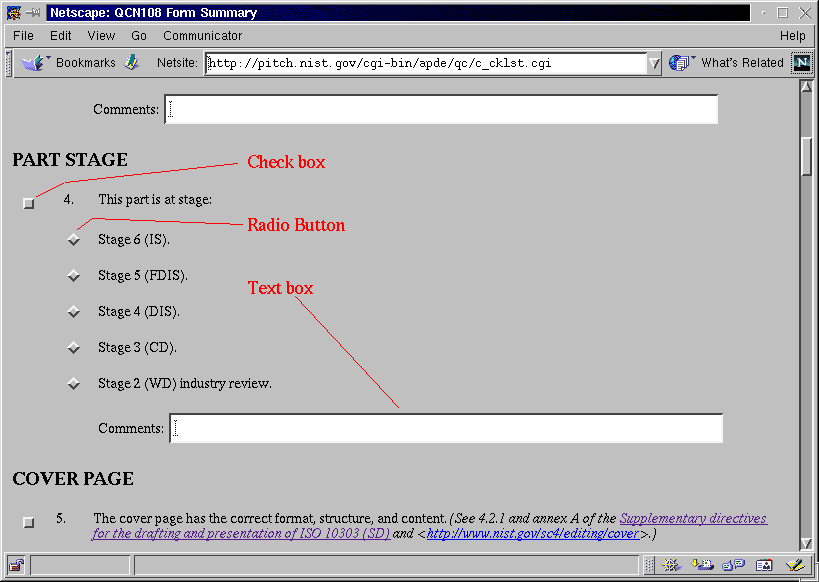Viewport: 819px width, 582px height.
Task: Open the nist.gov sc4 editing cover link
Action: tap(532, 534)
